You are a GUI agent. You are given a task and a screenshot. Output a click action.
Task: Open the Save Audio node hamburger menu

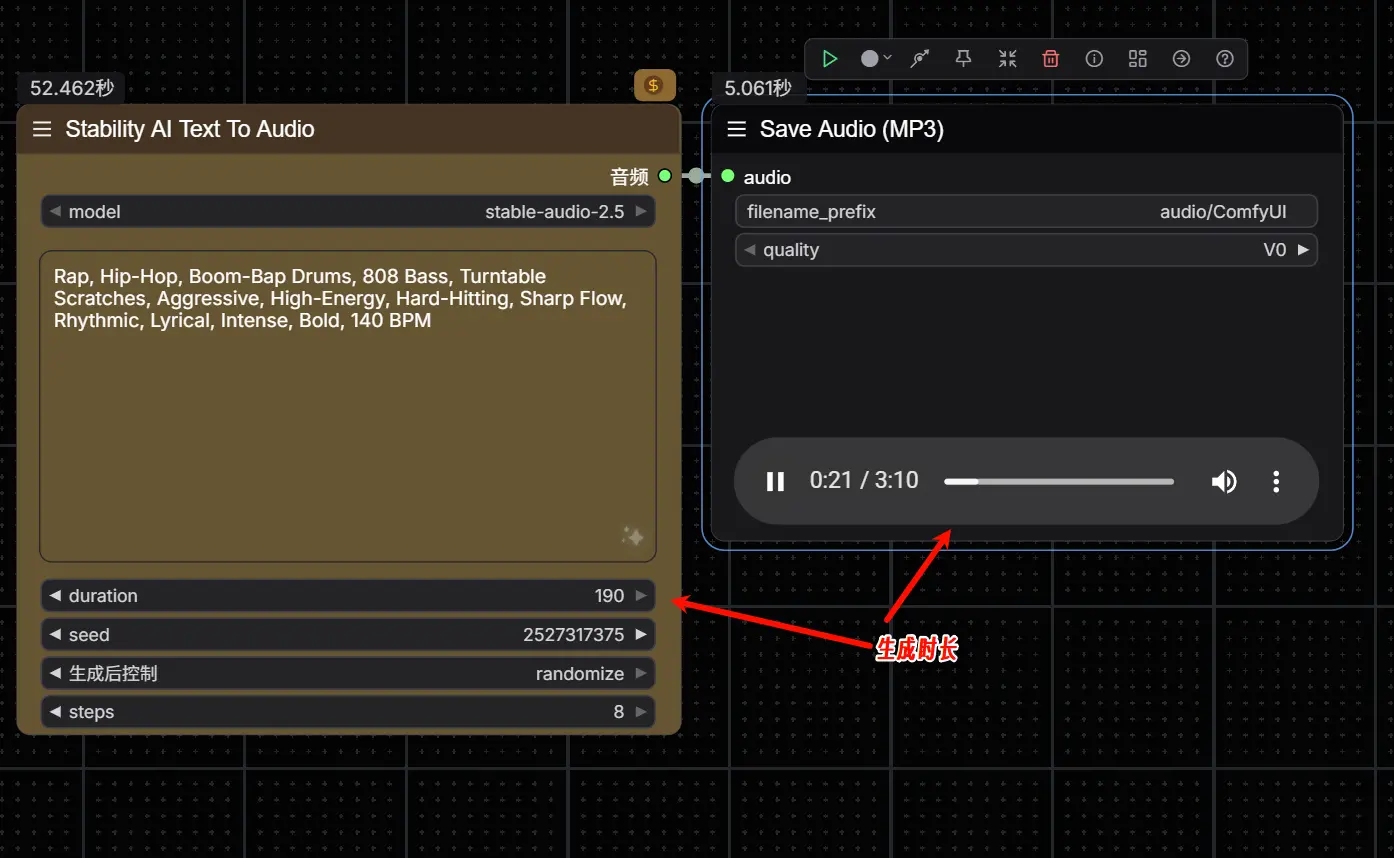(x=736, y=129)
